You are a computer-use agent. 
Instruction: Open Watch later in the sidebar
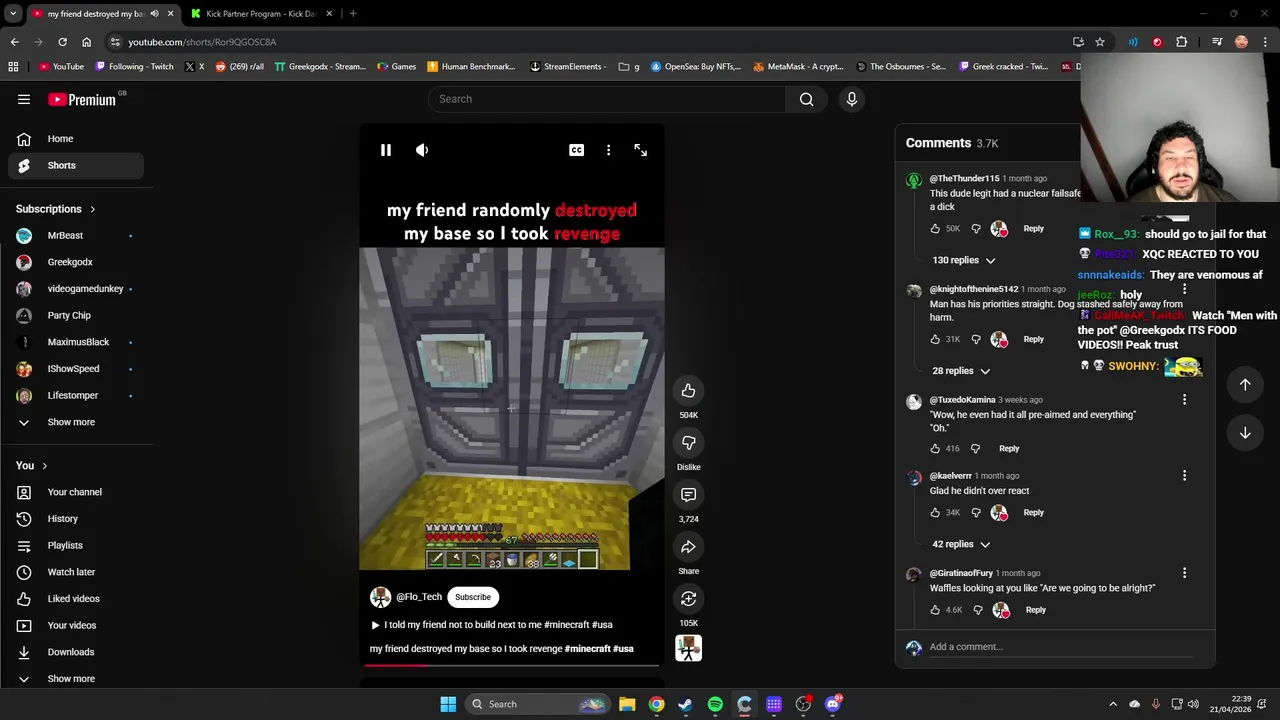click(x=76, y=572)
